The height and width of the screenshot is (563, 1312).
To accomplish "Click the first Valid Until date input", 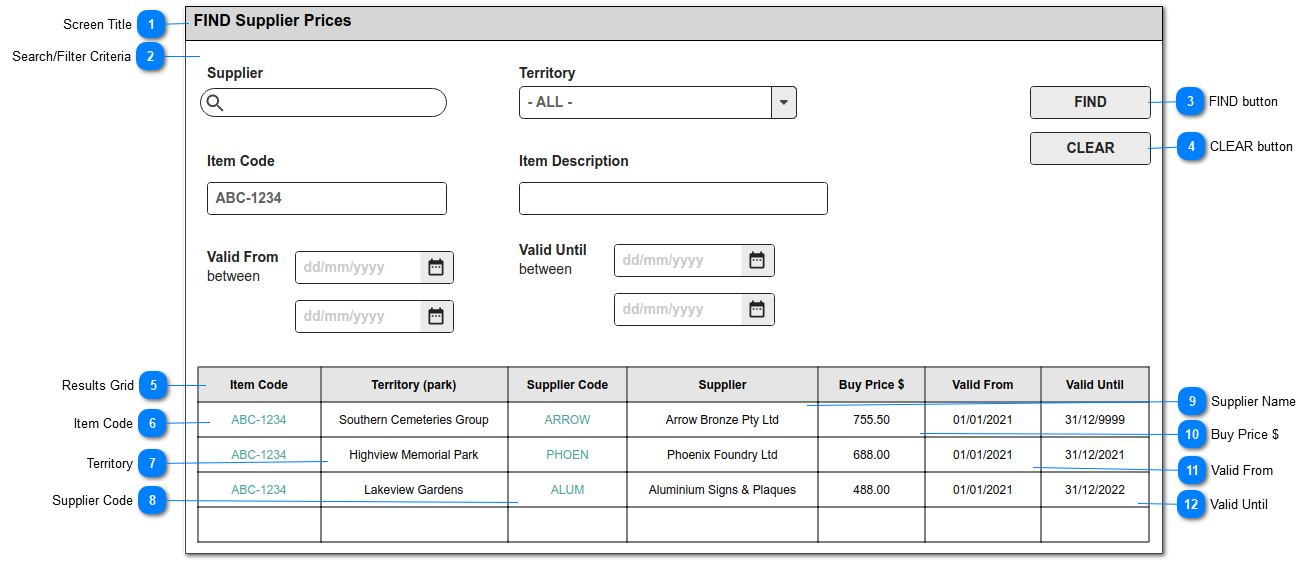I will pyautogui.click(x=694, y=260).
